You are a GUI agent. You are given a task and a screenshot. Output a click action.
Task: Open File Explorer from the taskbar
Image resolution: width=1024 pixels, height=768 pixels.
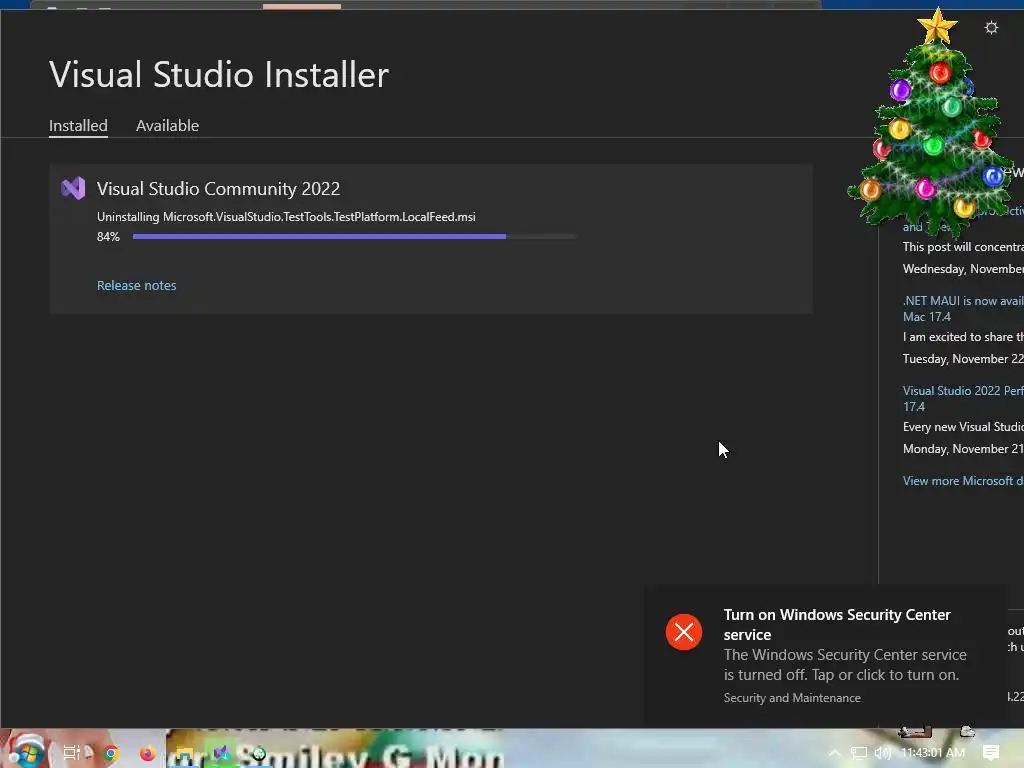(185, 754)
